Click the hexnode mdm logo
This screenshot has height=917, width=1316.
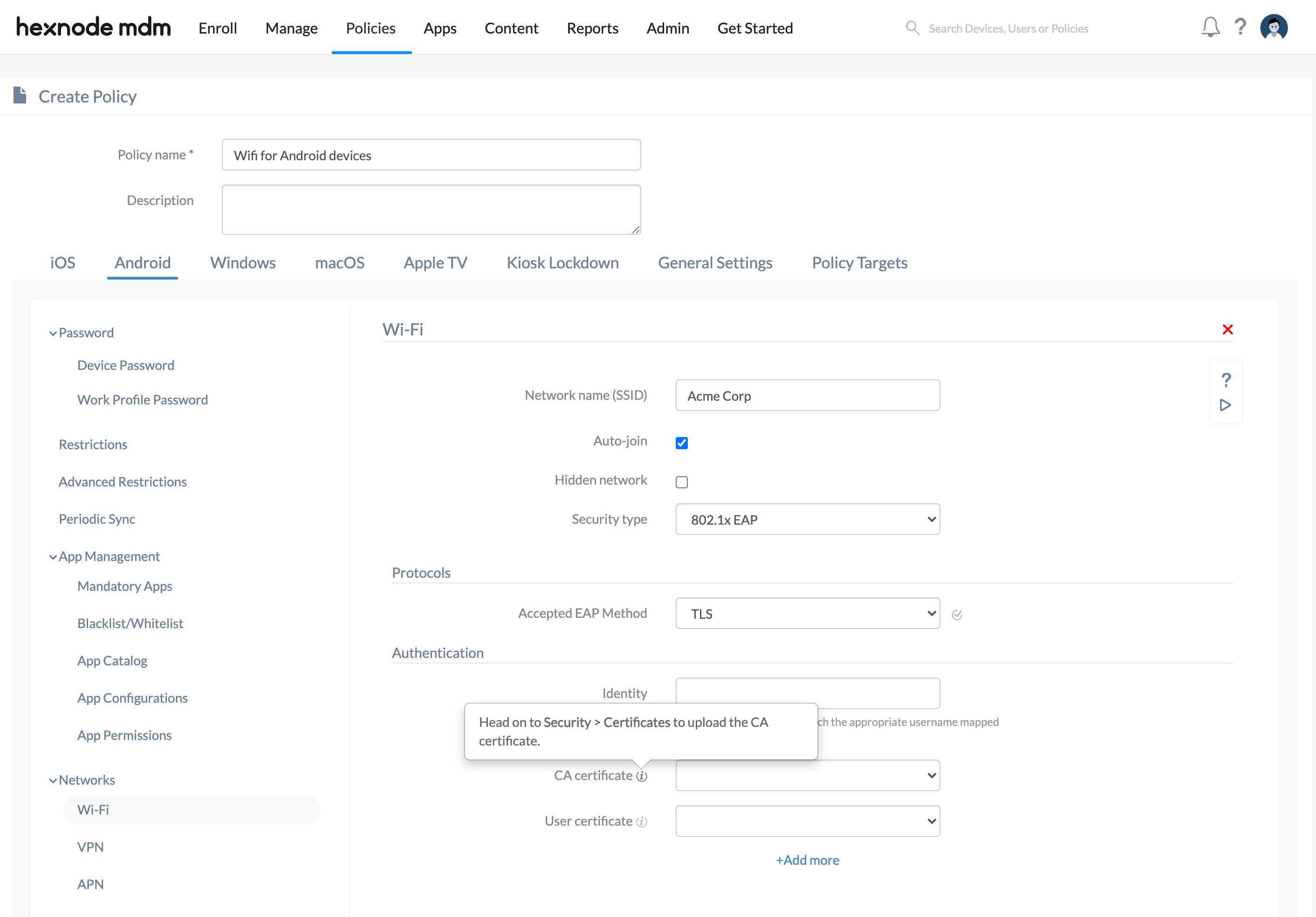[x=93, y=27]
